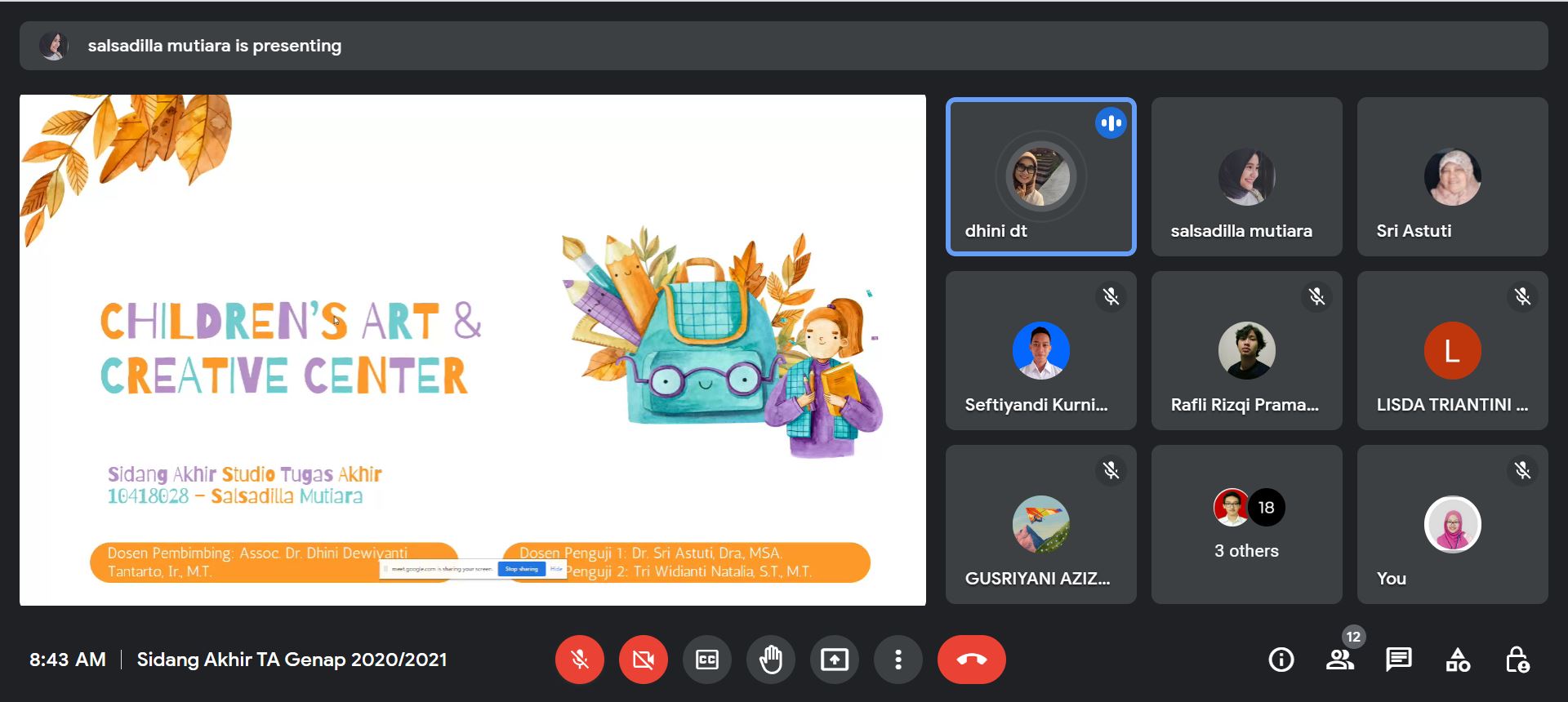
Task: Open the Activities panel
Action: [x=1458, y=660]
